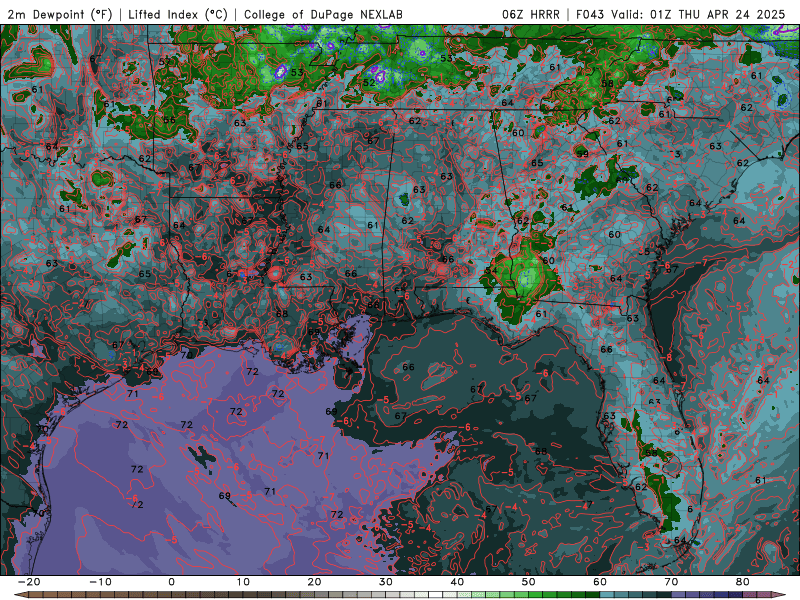Click the "2m Dewpoint (°F)" title text
Viewport: 800px width, 600px height.
pyautogui.click(x=60, y=14)
